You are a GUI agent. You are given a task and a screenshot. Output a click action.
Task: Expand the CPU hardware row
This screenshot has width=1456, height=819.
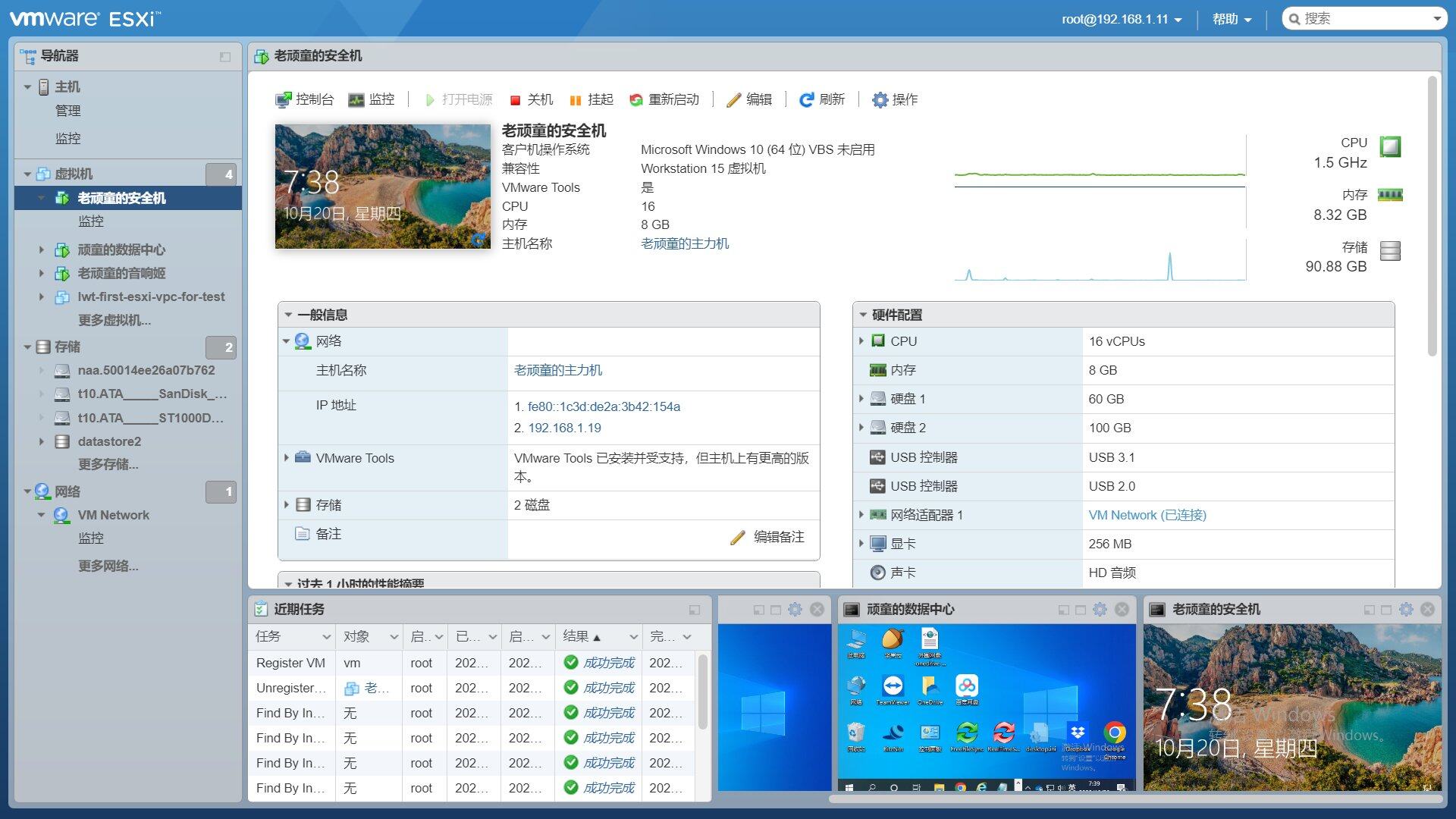pos(861,341)
